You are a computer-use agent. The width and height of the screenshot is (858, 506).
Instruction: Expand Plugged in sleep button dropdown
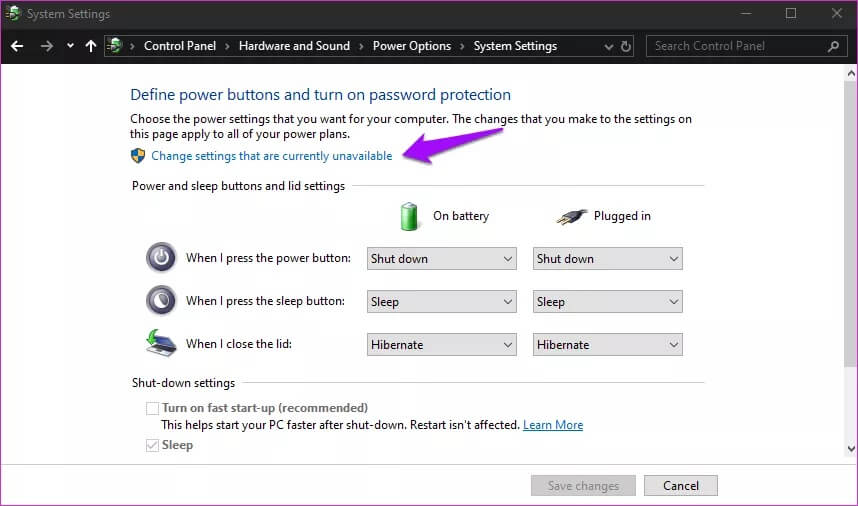point(607,302)
